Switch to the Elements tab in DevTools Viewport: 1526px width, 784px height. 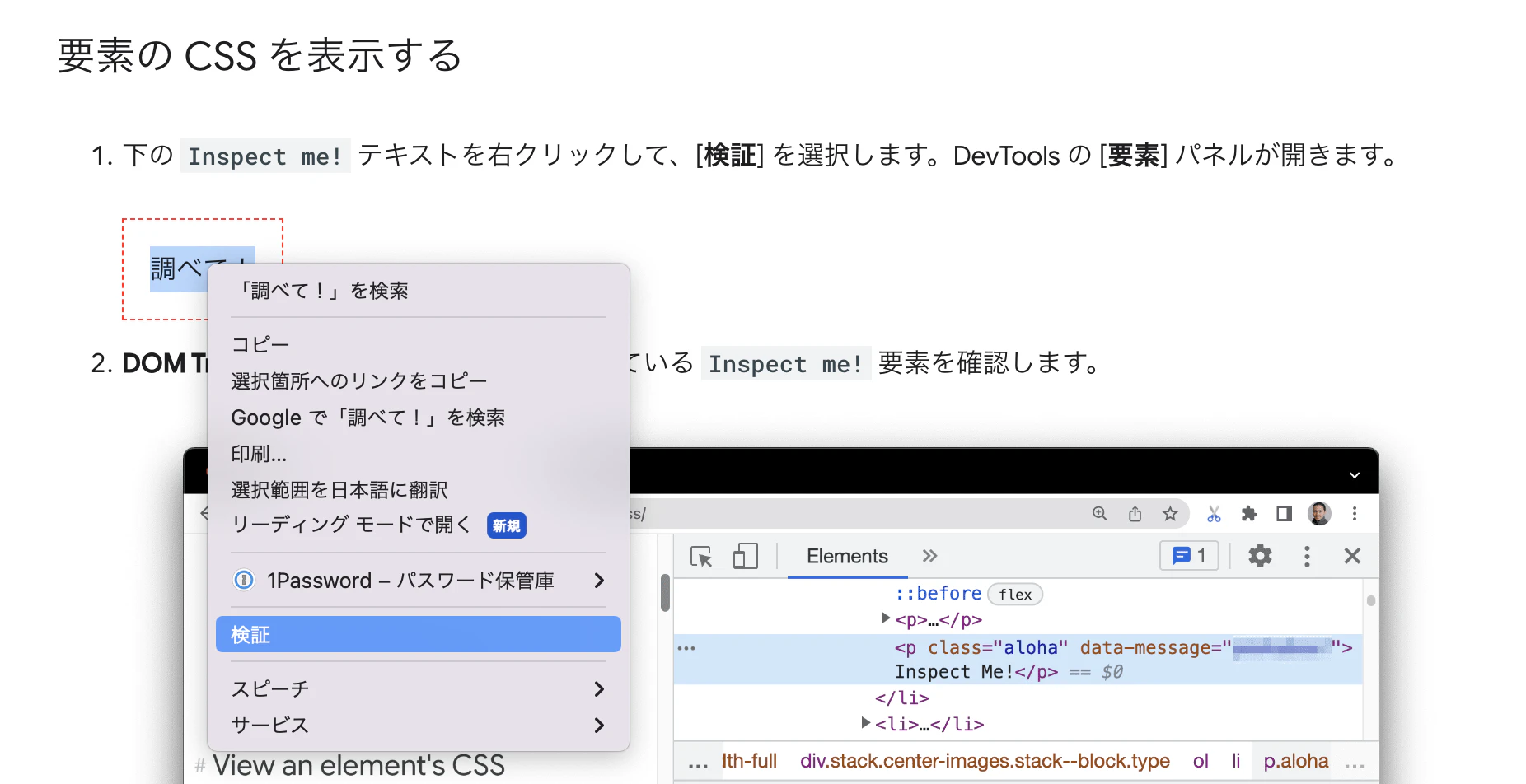pos(847,557)
